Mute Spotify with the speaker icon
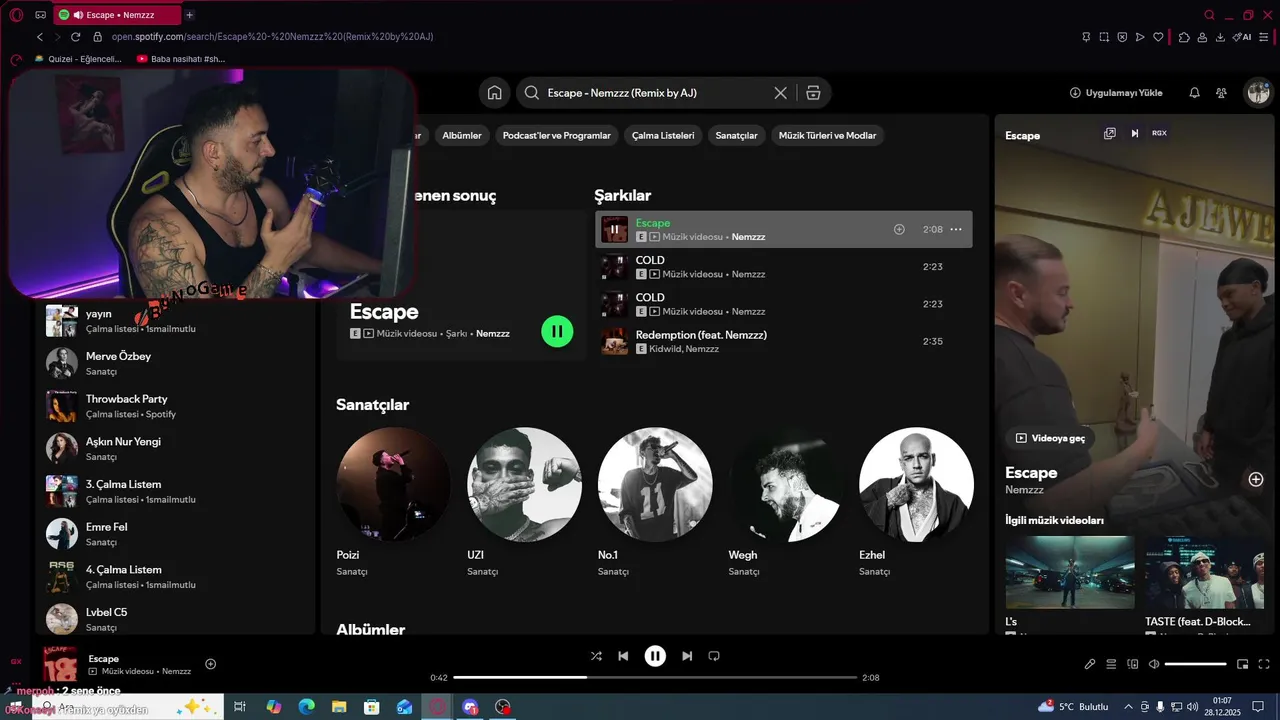Viewport: 1280px width, 720px height. [x=1154, y=664]
